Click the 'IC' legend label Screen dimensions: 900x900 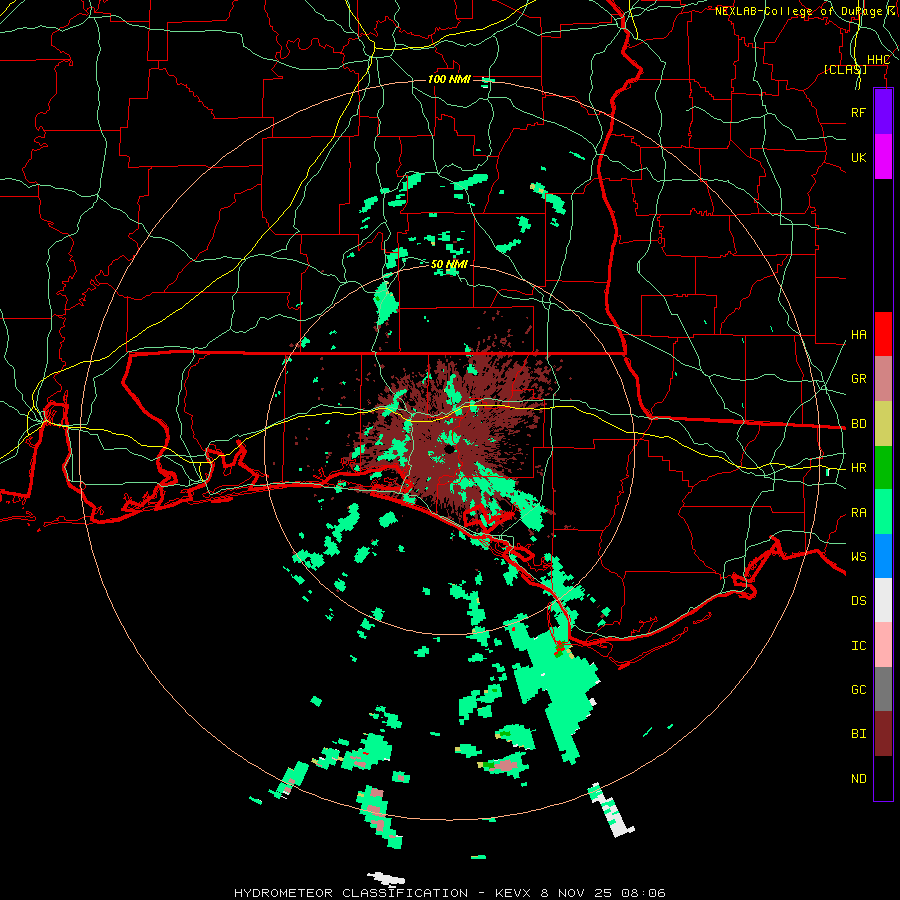[858, 646]
